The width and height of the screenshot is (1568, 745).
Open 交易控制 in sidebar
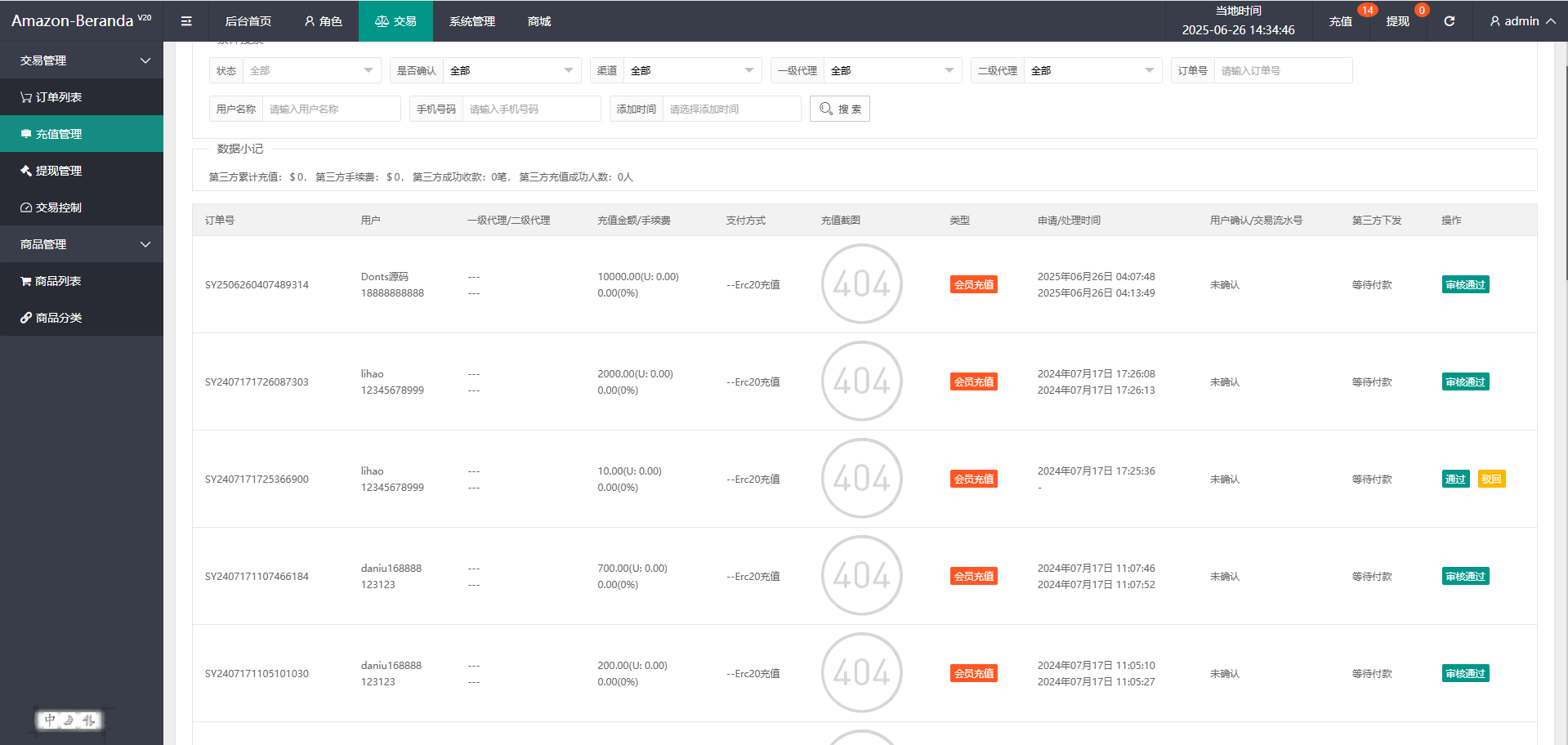pos(82,207)
